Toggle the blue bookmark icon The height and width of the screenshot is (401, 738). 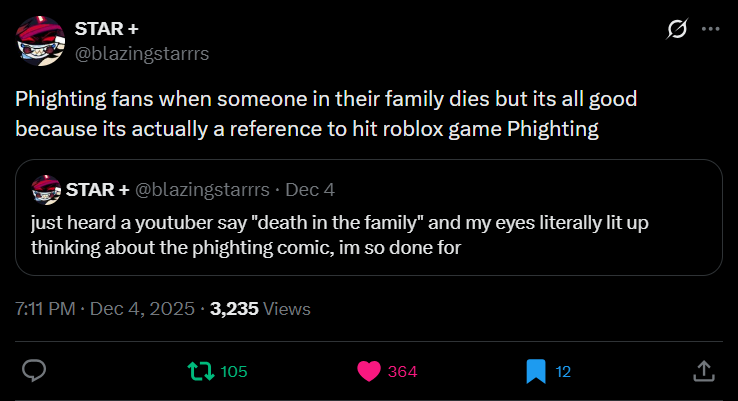(535, 371)
